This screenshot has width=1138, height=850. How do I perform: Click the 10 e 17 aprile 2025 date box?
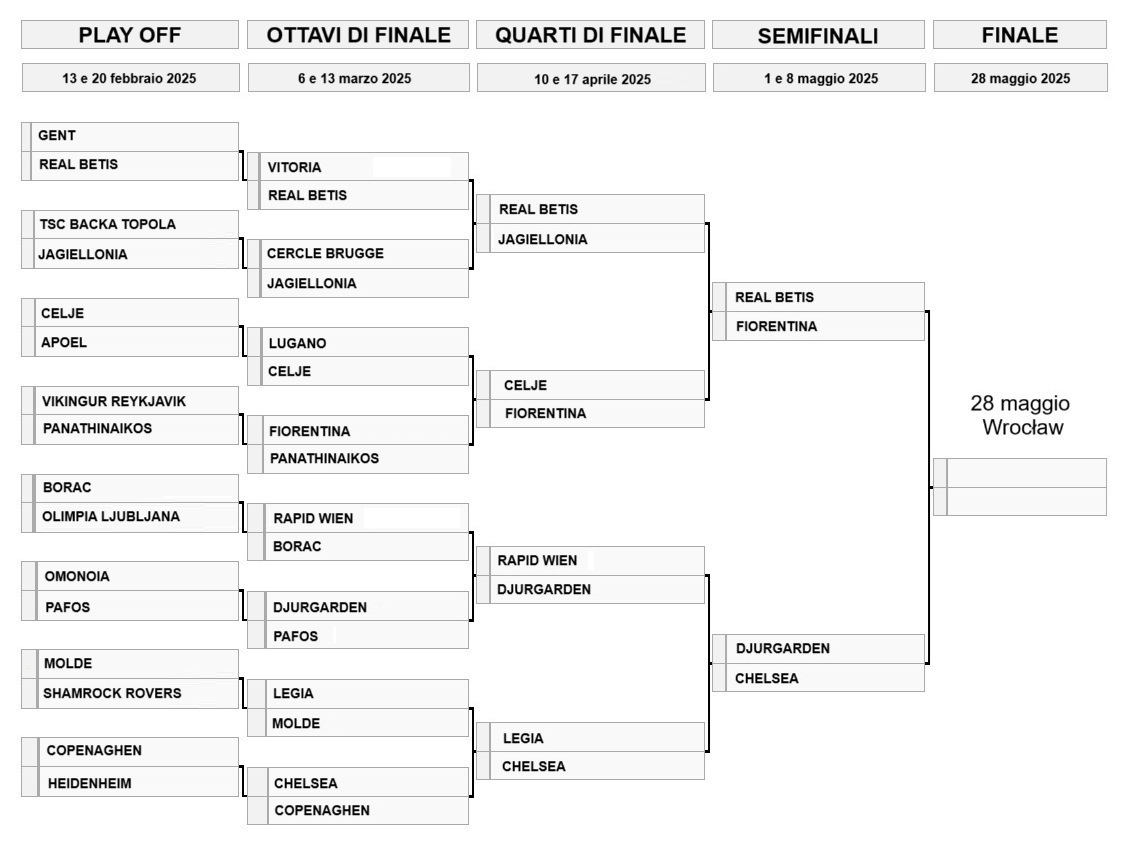click(591, 79)
